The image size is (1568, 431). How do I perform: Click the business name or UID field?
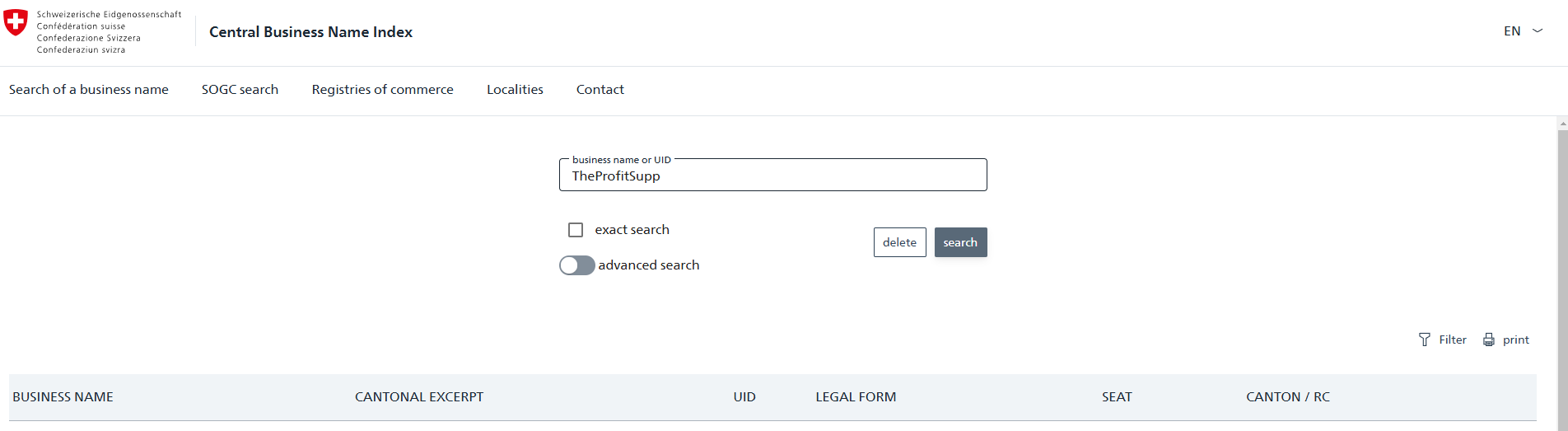tap(772, 176)
